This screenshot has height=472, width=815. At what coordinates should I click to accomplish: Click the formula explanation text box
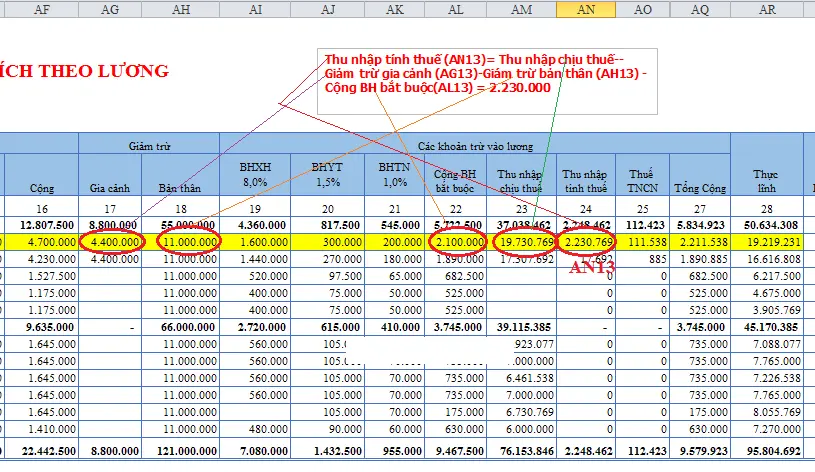pos(487,82)
